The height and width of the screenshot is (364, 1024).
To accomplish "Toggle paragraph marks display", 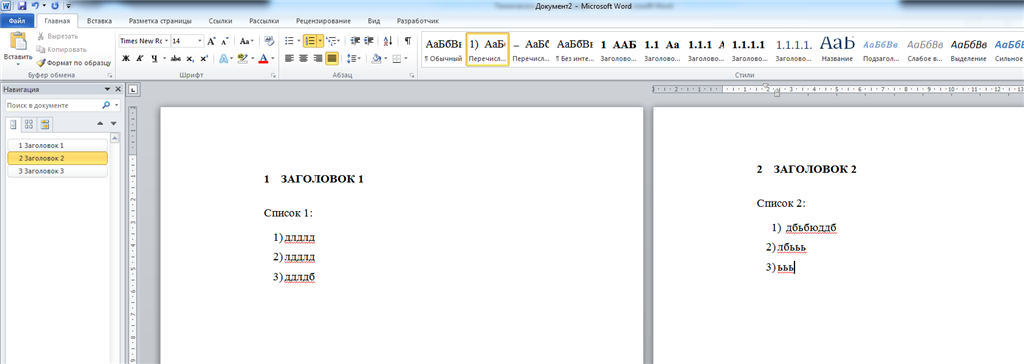I will [408, 41].
